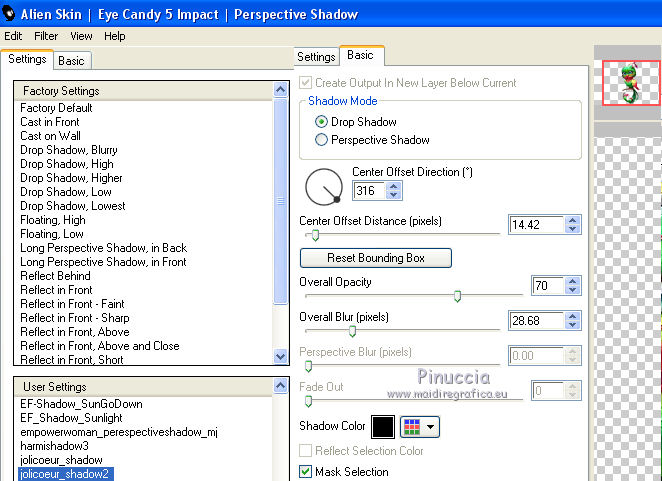This screenshot has width=662, height=481.
Task: Increase Overall Blur with up arrow
Action: pyautogui.click(x=572, y=316)
